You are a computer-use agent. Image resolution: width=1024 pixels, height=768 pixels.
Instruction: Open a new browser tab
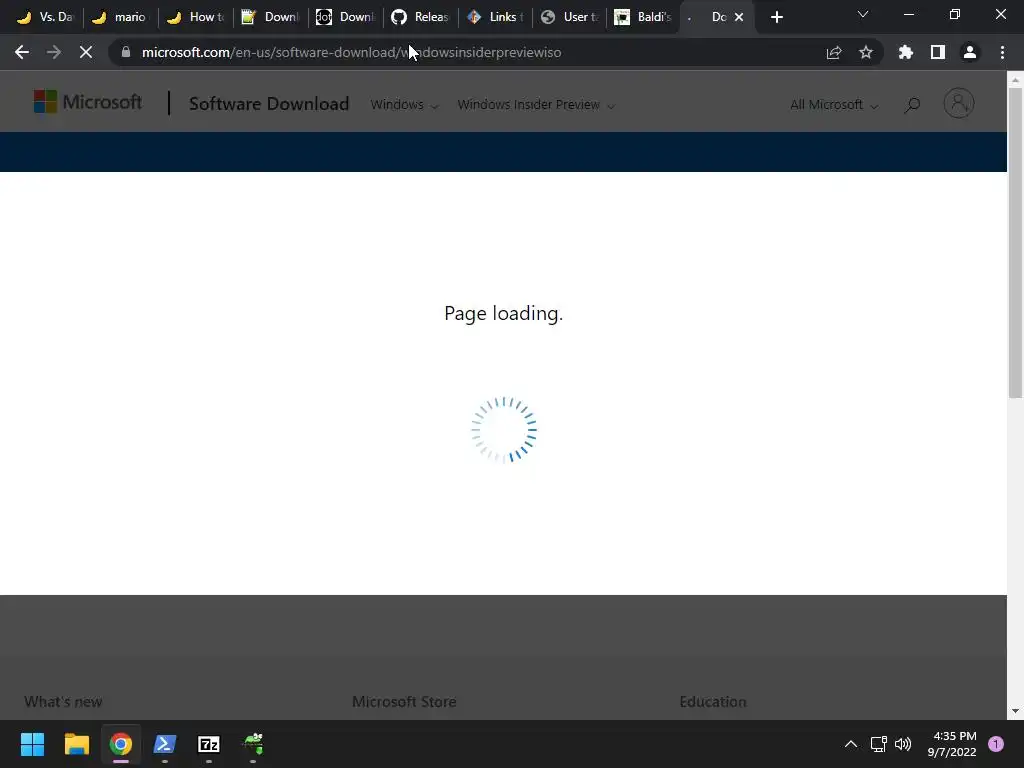pos(776,17)
